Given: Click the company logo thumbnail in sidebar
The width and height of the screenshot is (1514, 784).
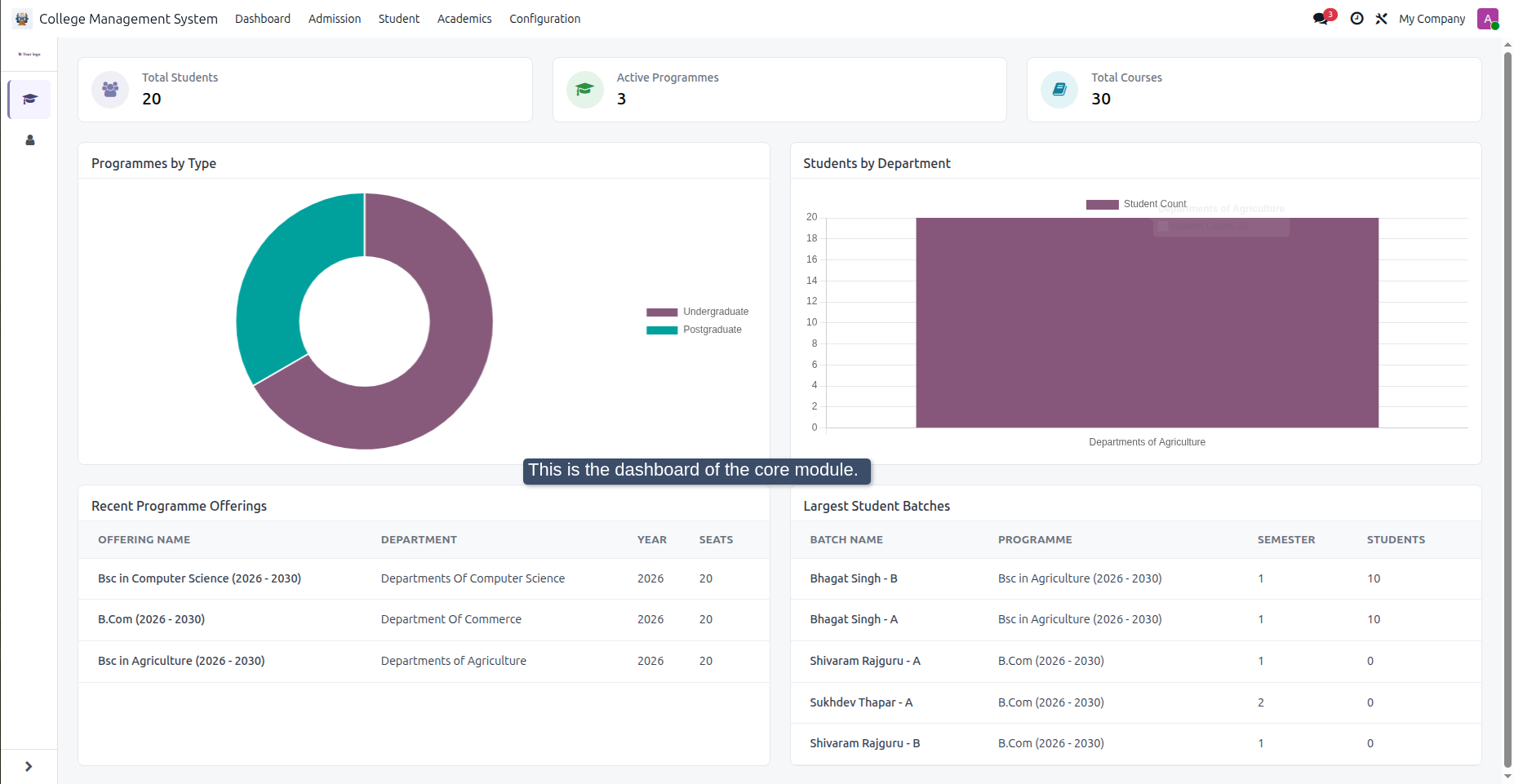Looking at the screenshot, I should click(29, 55).
